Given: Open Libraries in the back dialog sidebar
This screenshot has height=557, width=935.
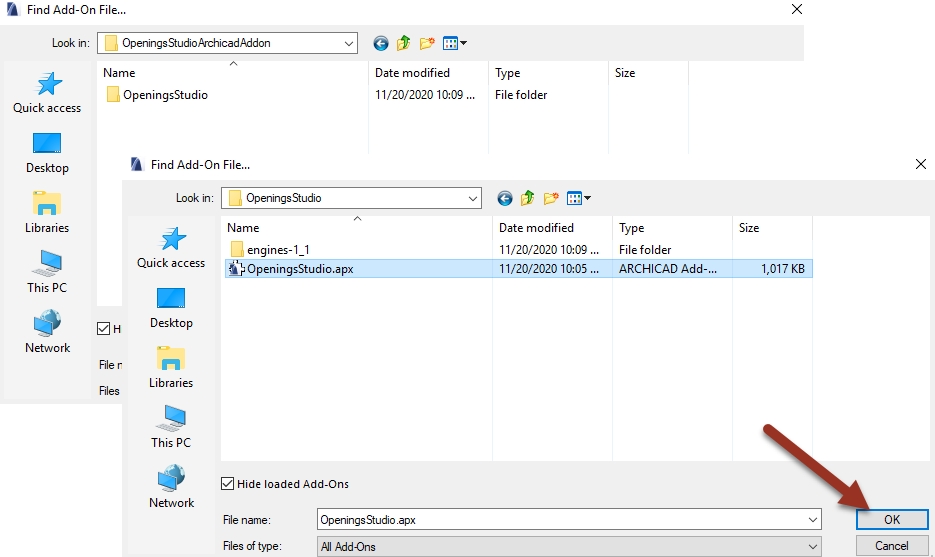Looking at the screenshot, I should tap(47, 213).
